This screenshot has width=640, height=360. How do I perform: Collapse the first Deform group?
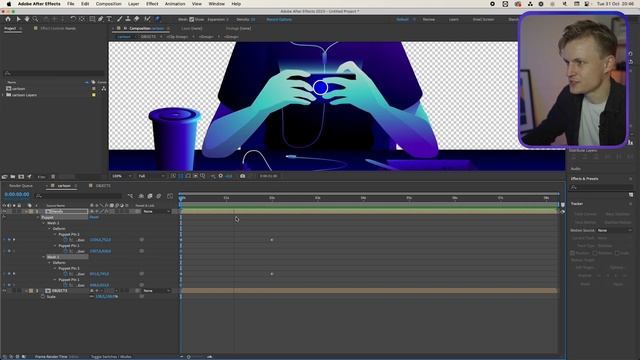tap(50, 229)
